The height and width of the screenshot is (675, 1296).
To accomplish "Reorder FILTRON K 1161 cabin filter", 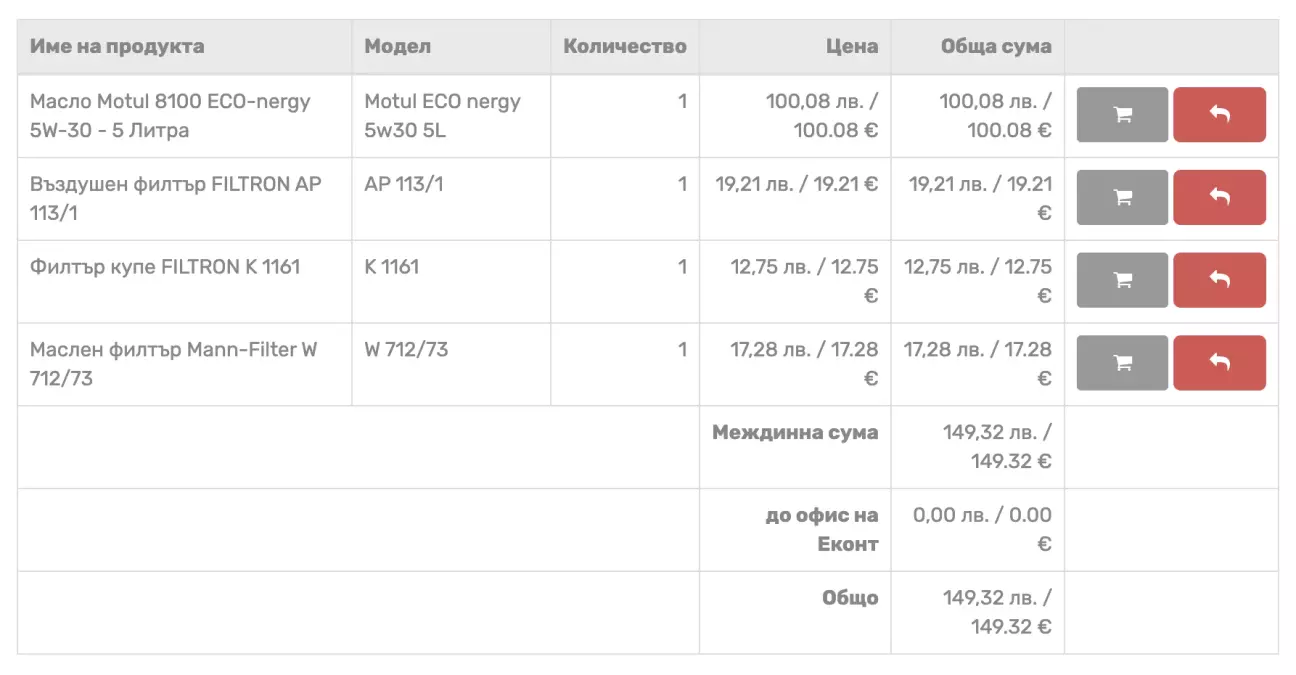I will [x=1122, y=281].
